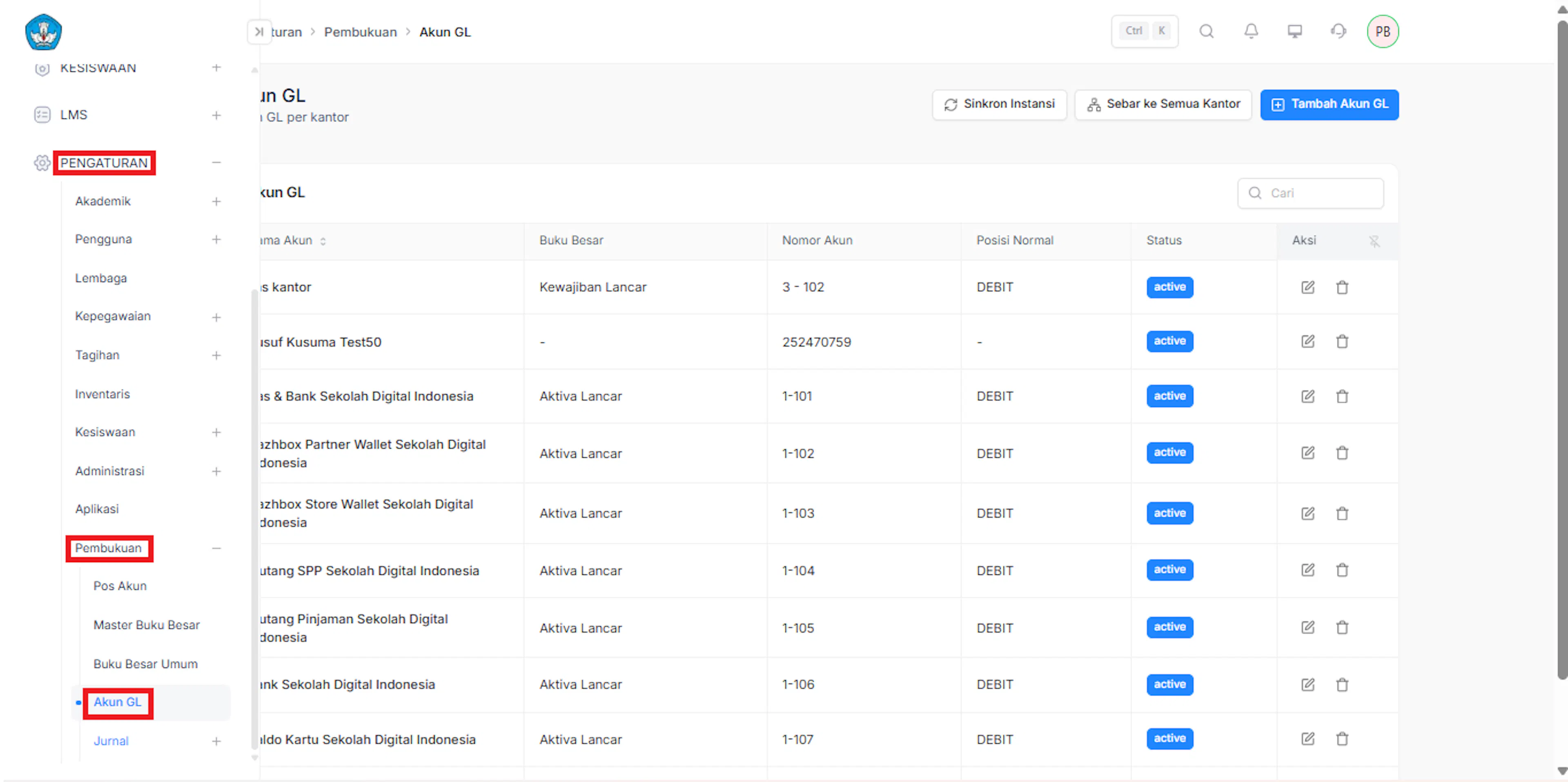Edit the 1-102 account row
The width and height of the screenshot is (1568, 782).
click(x=1307, y=453)
